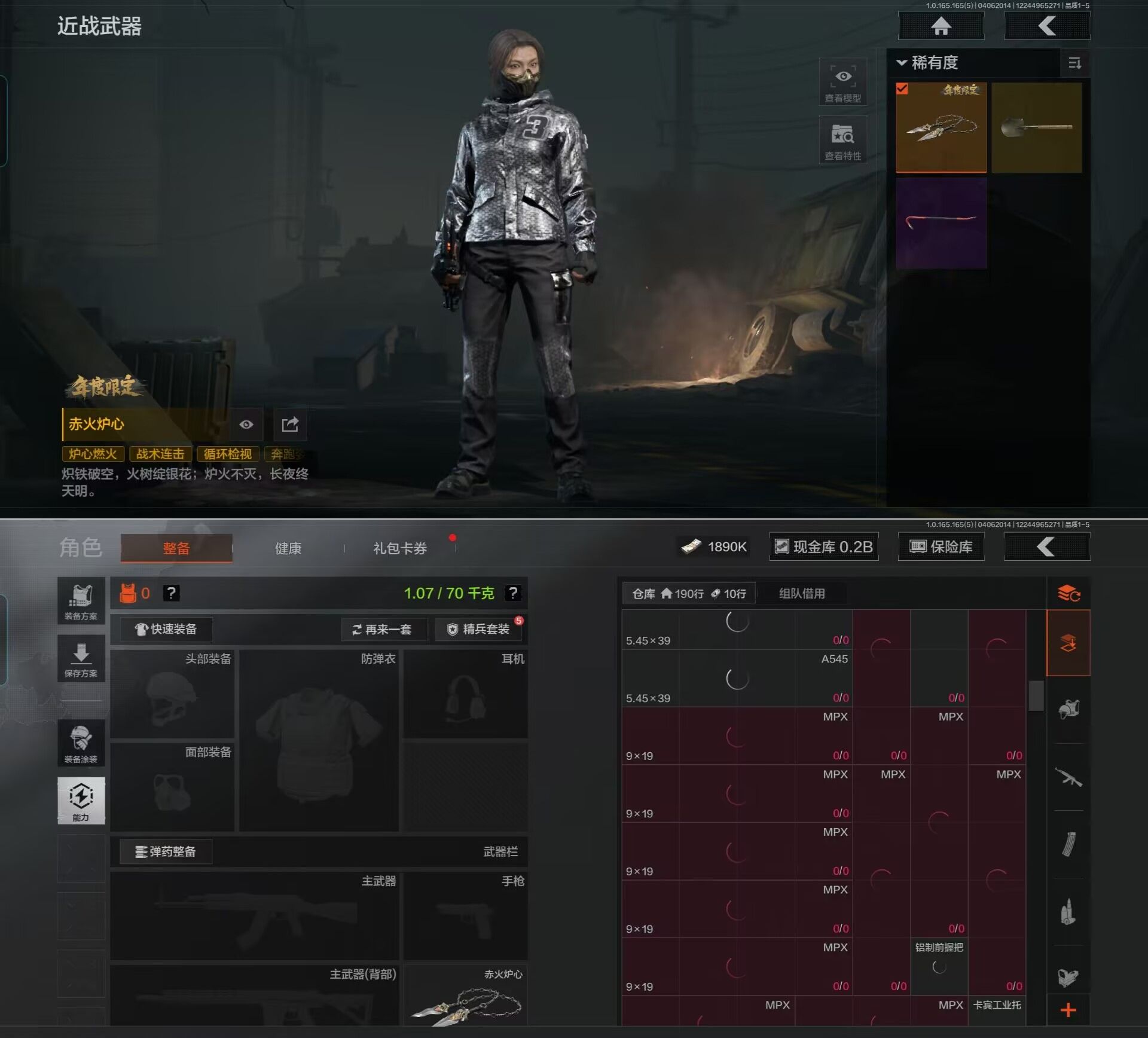
Task: Click the orange plus expander in sidebar
Action: tap(1068, 1010)
